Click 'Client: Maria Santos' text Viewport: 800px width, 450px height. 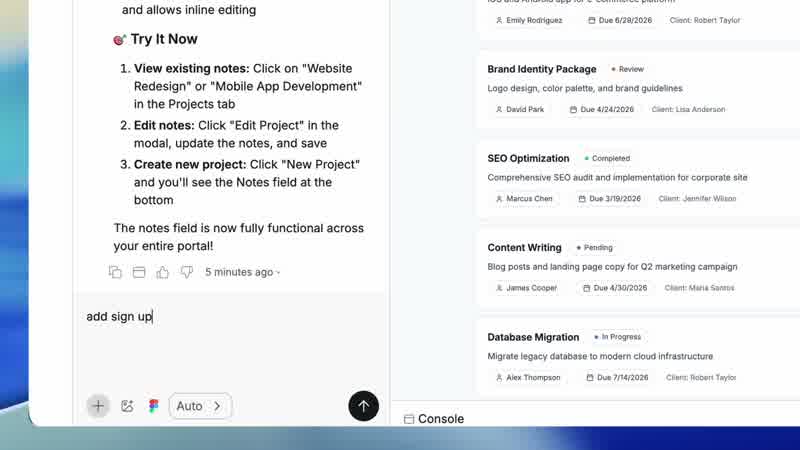tap(699, 288)
